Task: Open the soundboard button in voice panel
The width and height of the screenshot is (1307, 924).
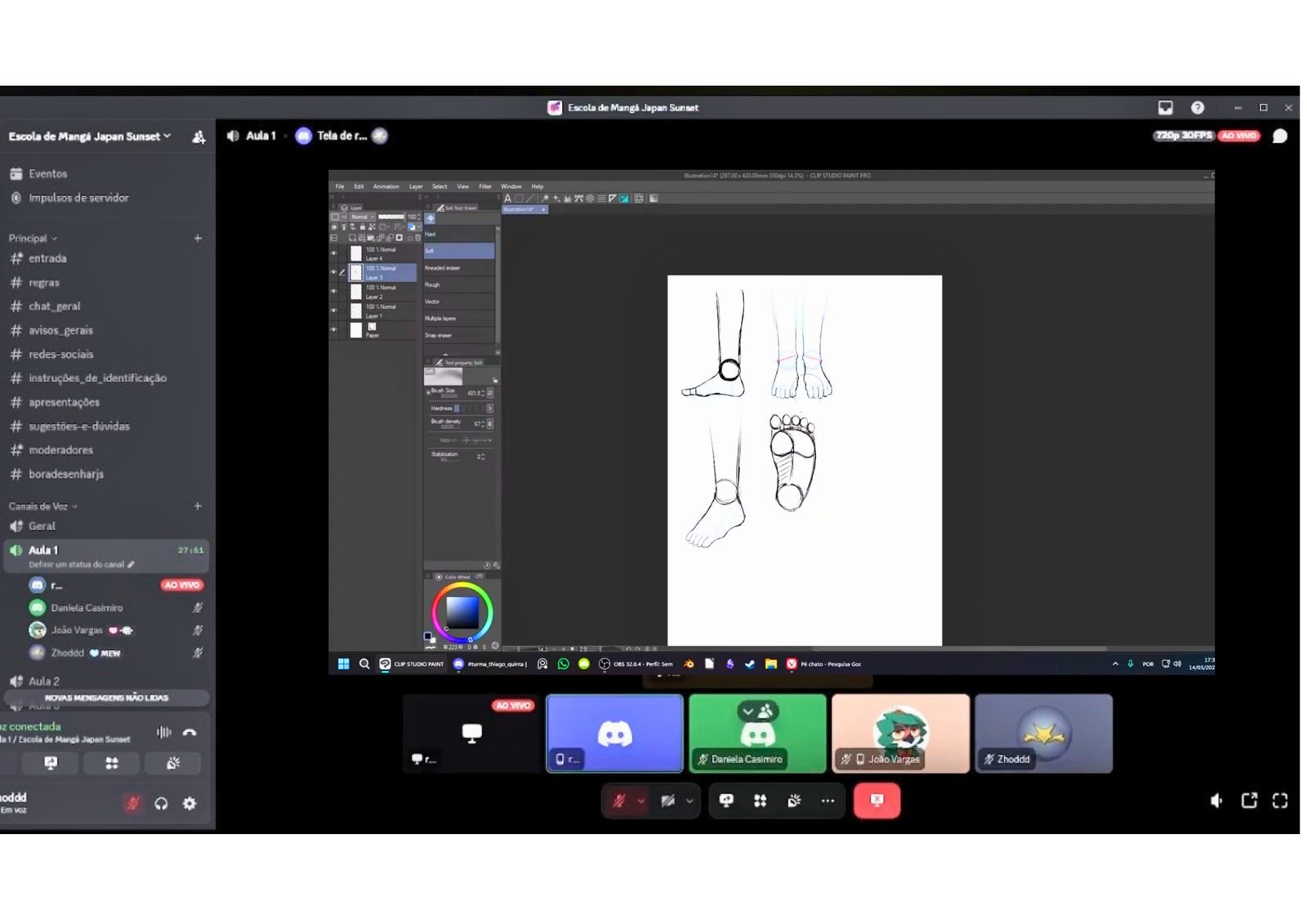Action: (x=173, y=763)
